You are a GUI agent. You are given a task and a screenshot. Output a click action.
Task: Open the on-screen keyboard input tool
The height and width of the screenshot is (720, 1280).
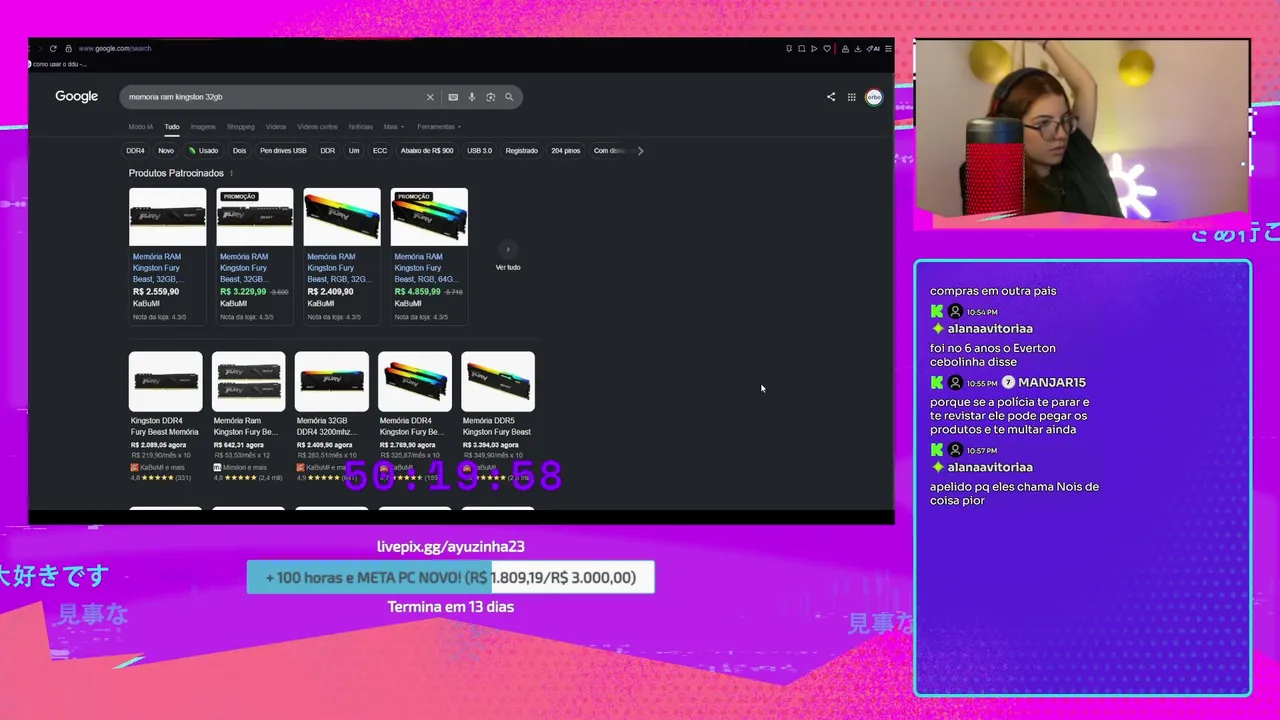pos(453,97)
